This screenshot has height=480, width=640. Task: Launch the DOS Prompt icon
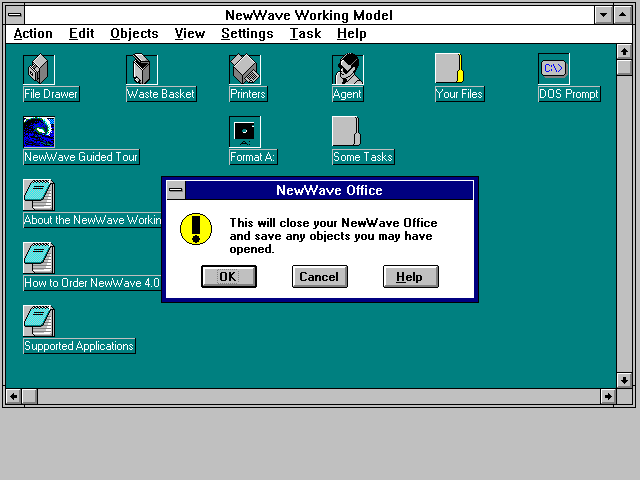point(554,69)
